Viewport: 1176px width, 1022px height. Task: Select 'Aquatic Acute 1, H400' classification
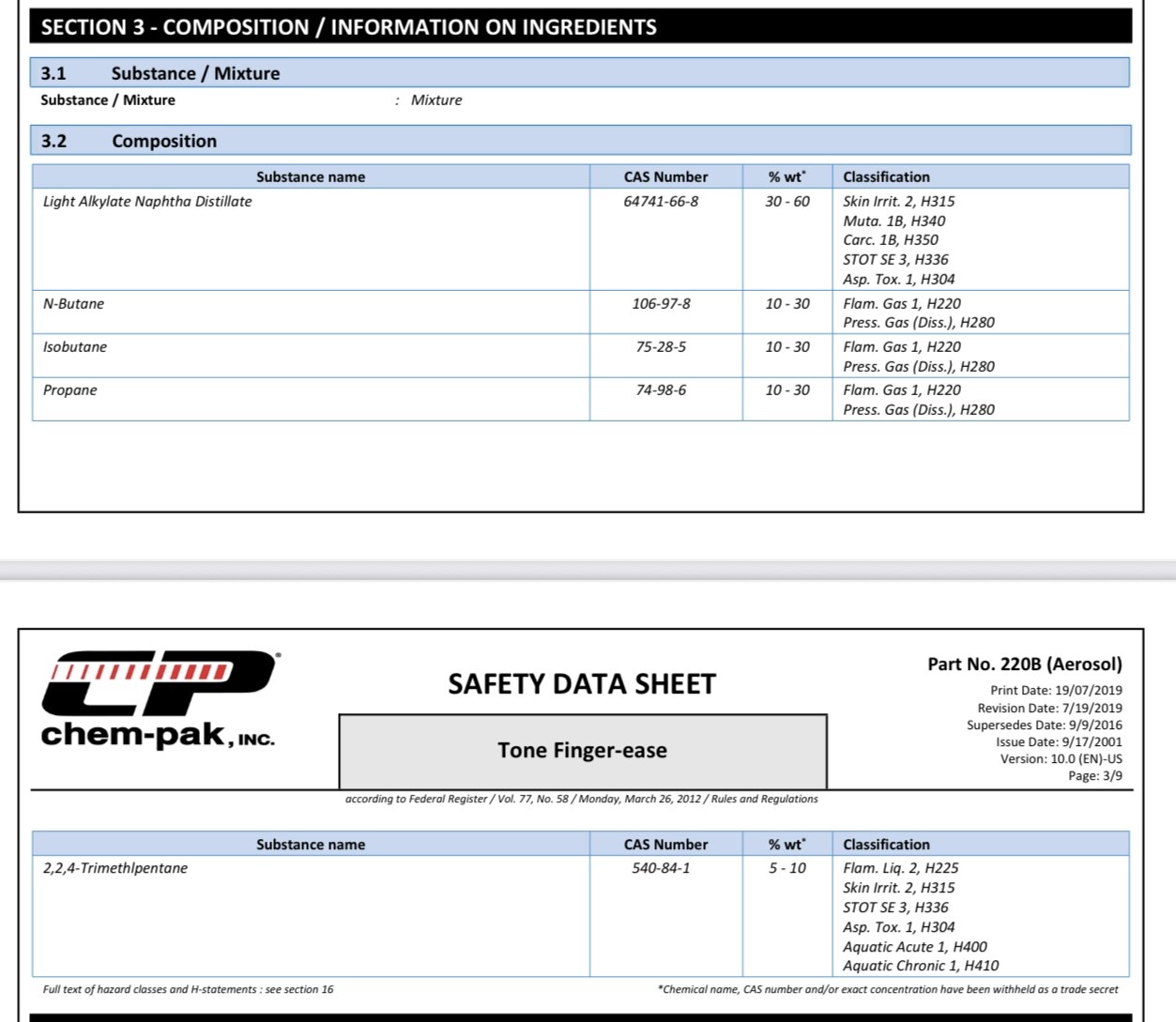915,947
